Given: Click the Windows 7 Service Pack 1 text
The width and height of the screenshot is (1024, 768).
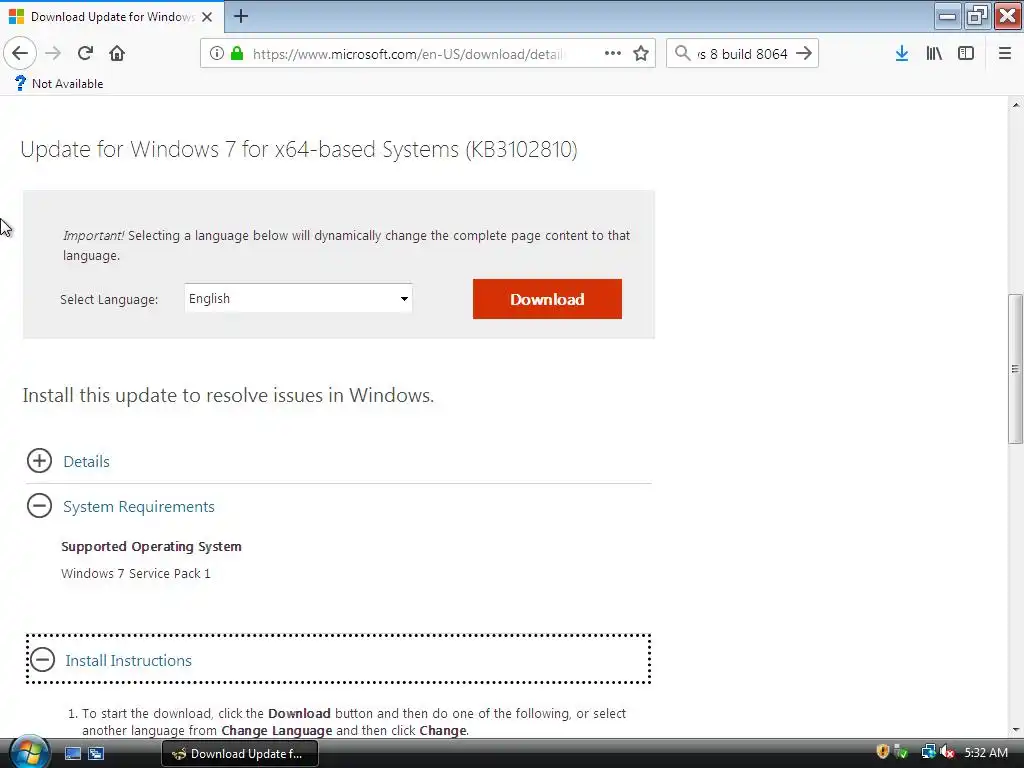Looking at the screenshot, I should coord(136,573).
